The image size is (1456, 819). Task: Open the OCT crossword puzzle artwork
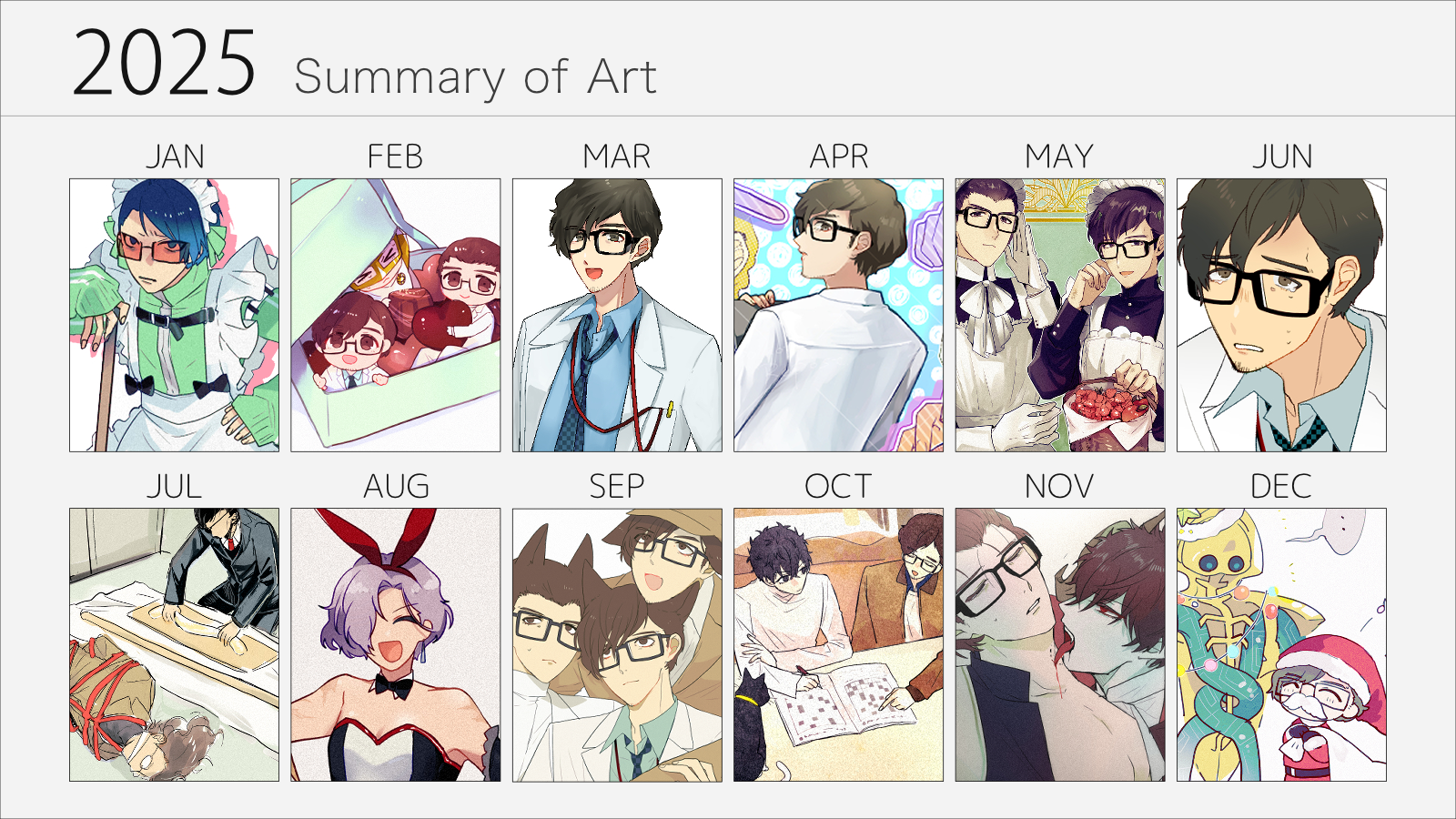tap(838, 644)
